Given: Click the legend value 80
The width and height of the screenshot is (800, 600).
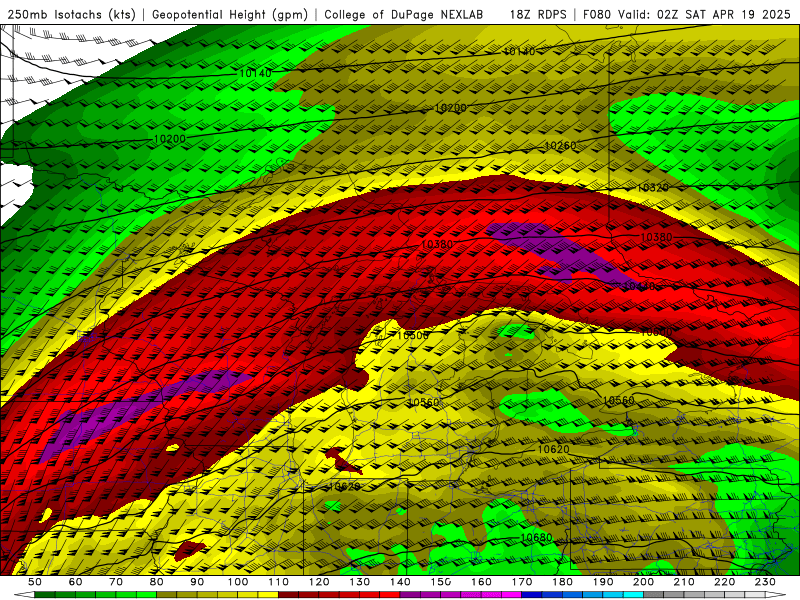Looking at the screenshot, I should (157, 582).
